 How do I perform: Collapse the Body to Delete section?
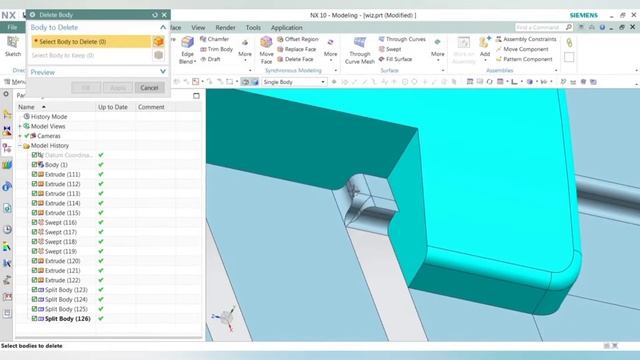[163, 27]
